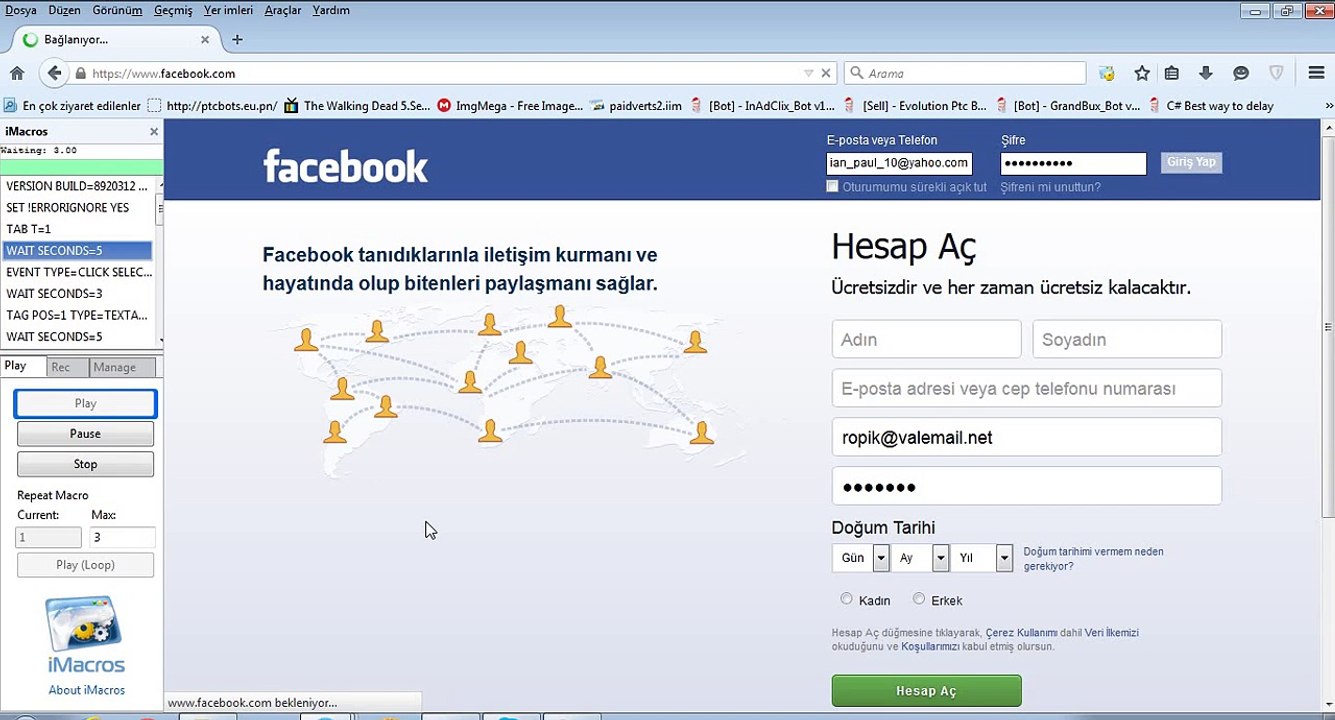
Task: Open Doğum tarihimi vermem neden gerekiyor link
Action: pos(1093,559)
